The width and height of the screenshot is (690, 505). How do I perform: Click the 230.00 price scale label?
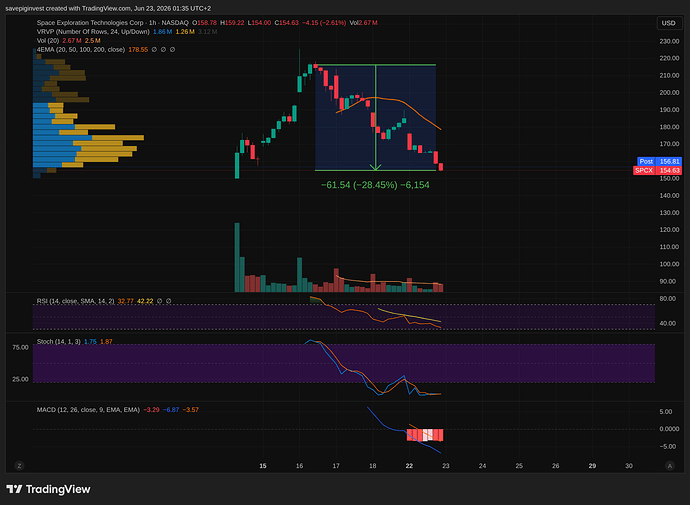point(669,41)
